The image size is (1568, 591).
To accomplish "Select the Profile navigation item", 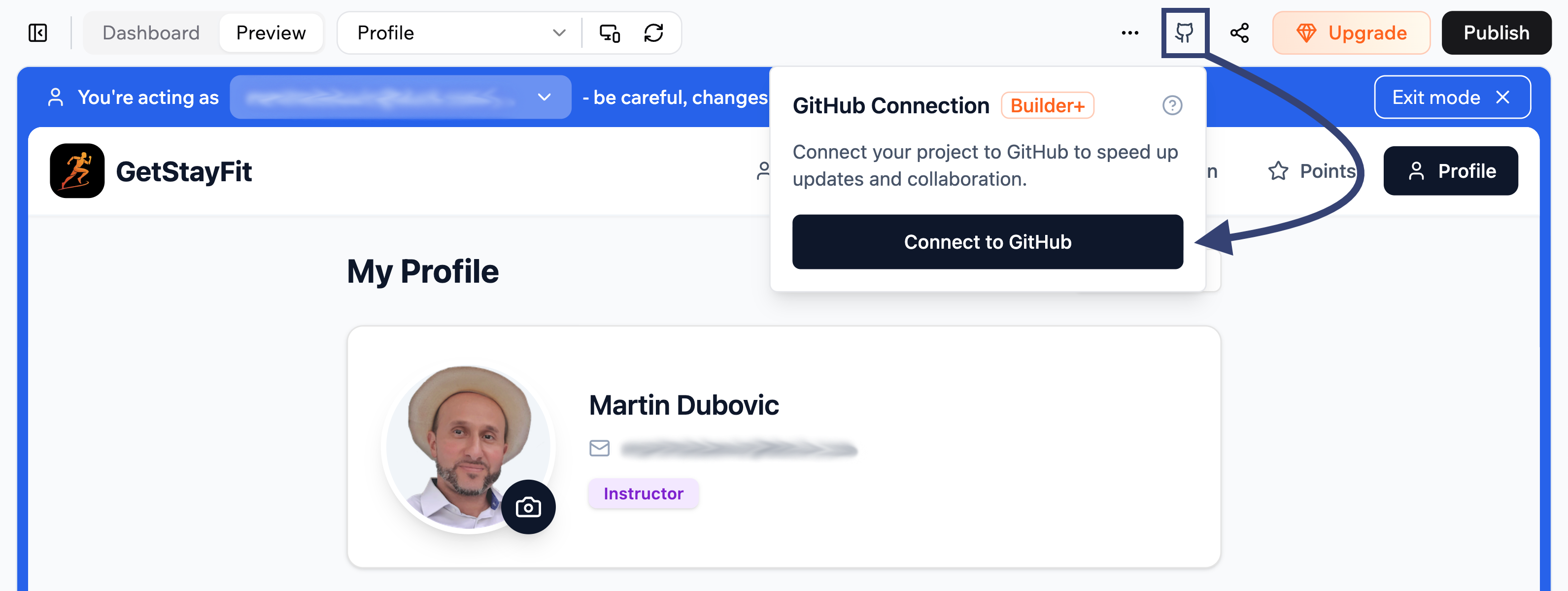I will coord(1451,171).
